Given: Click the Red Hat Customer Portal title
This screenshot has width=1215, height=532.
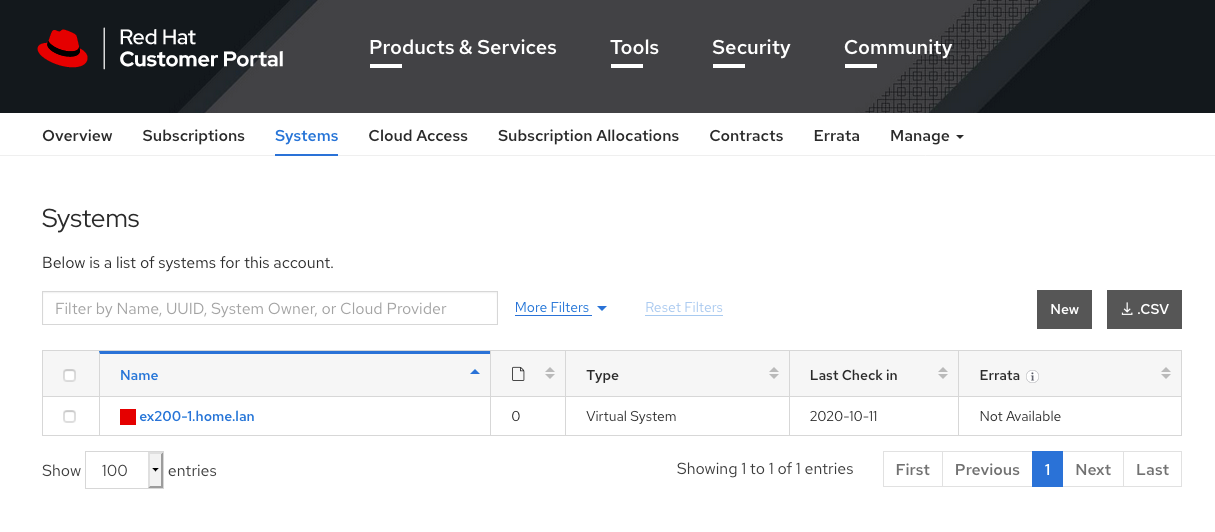Looking at the screenshot, I should (201, 48).
